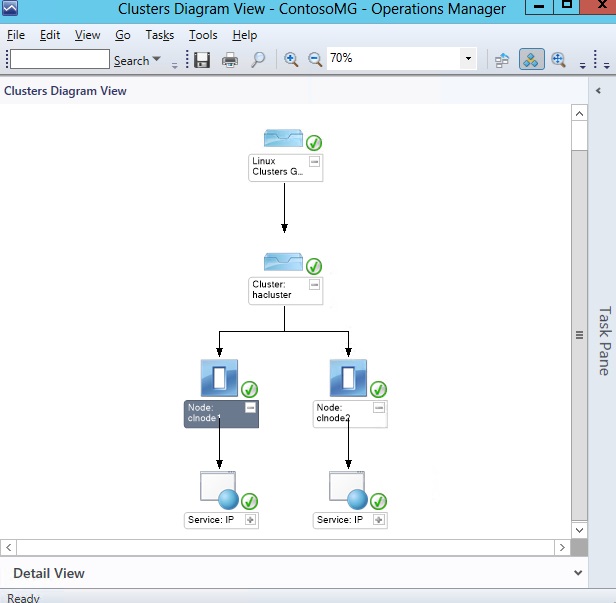Open the zoom percentage dropdown
This screenshot has height=603, width=616.
(x=468, y=60)
